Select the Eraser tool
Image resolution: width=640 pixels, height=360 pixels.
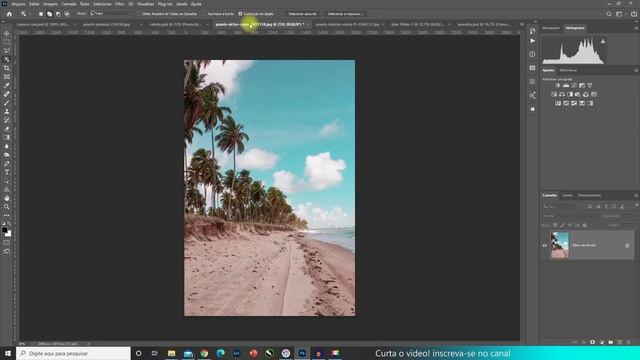point(7,129)
